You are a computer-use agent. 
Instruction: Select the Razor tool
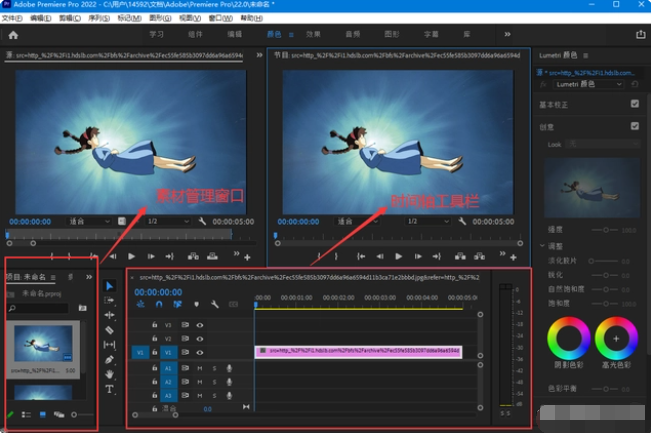point(110,329)
